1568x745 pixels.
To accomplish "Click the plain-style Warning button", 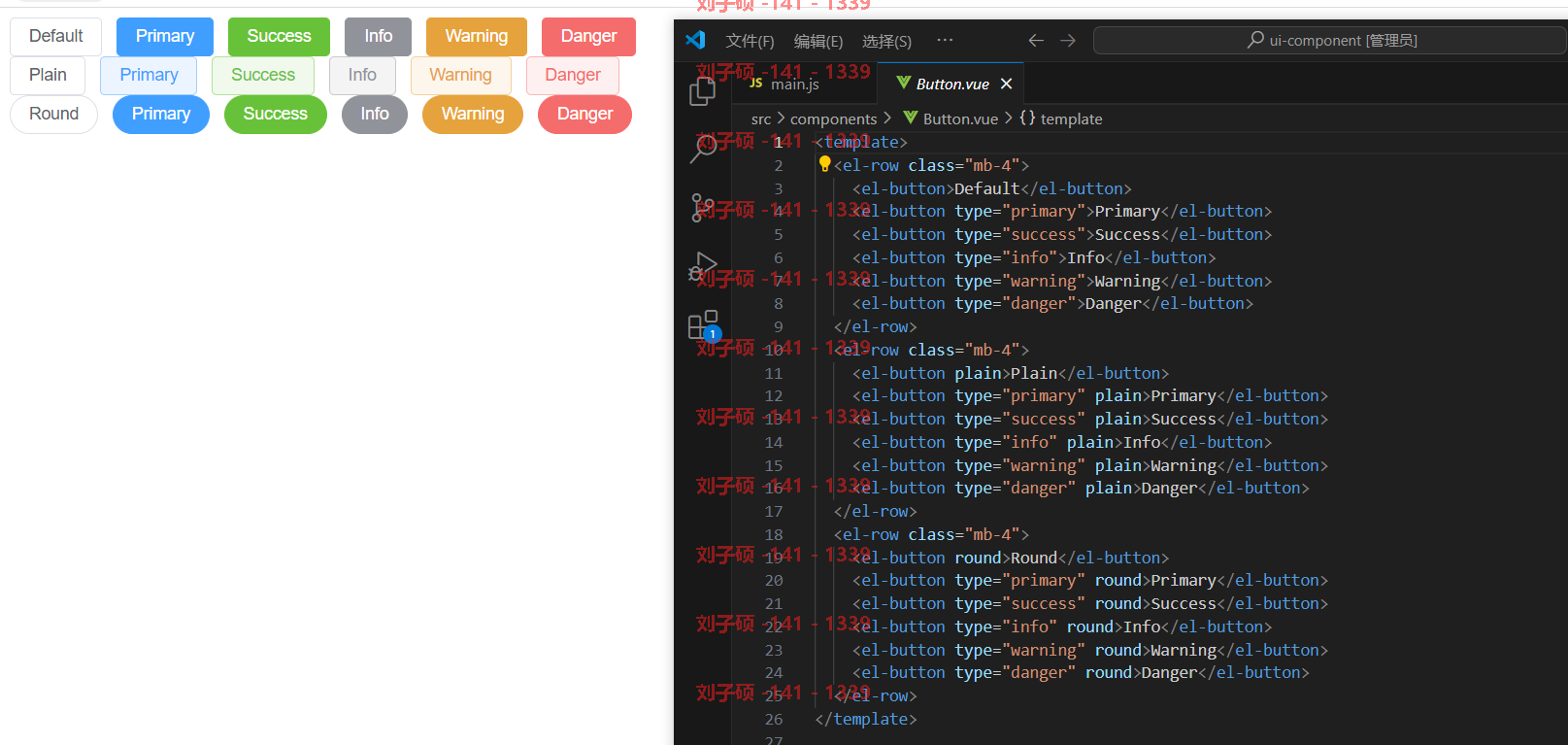I will click(460, 75).
